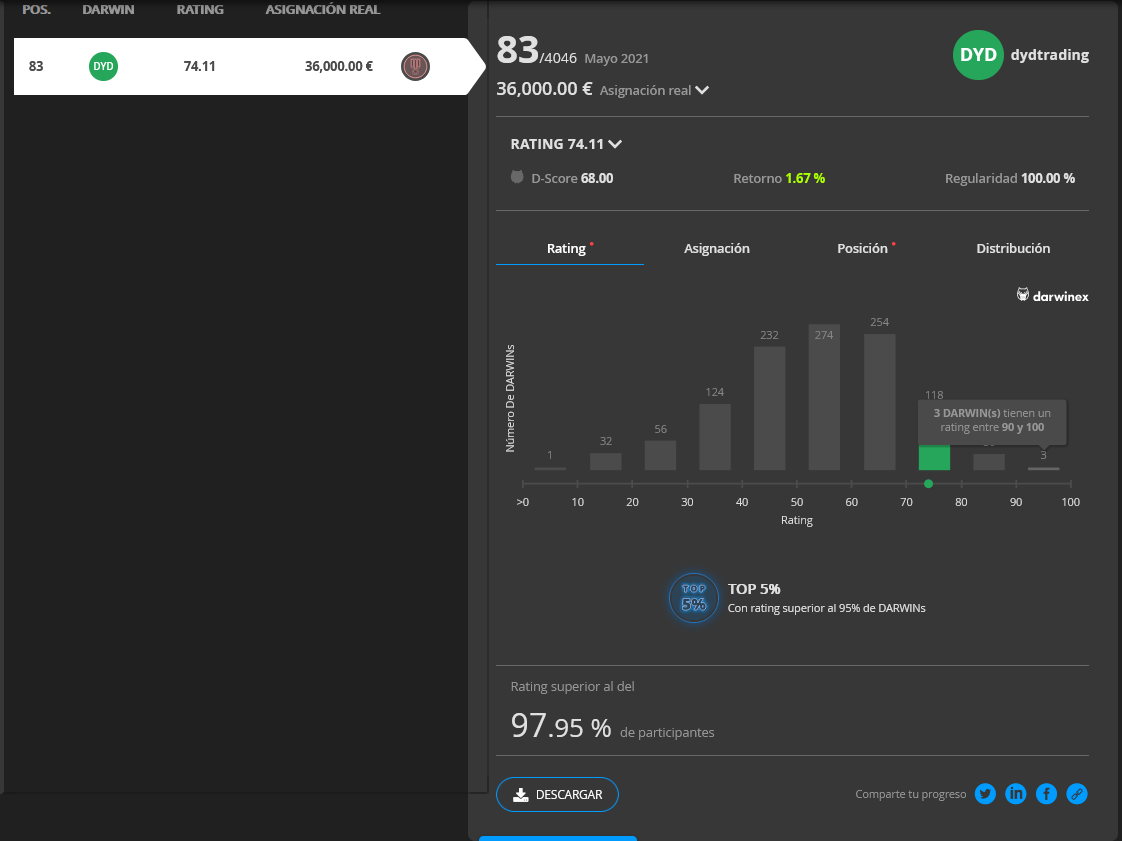
Task: Click the histogram bar labeled 274
Action: tap(824, 398)
